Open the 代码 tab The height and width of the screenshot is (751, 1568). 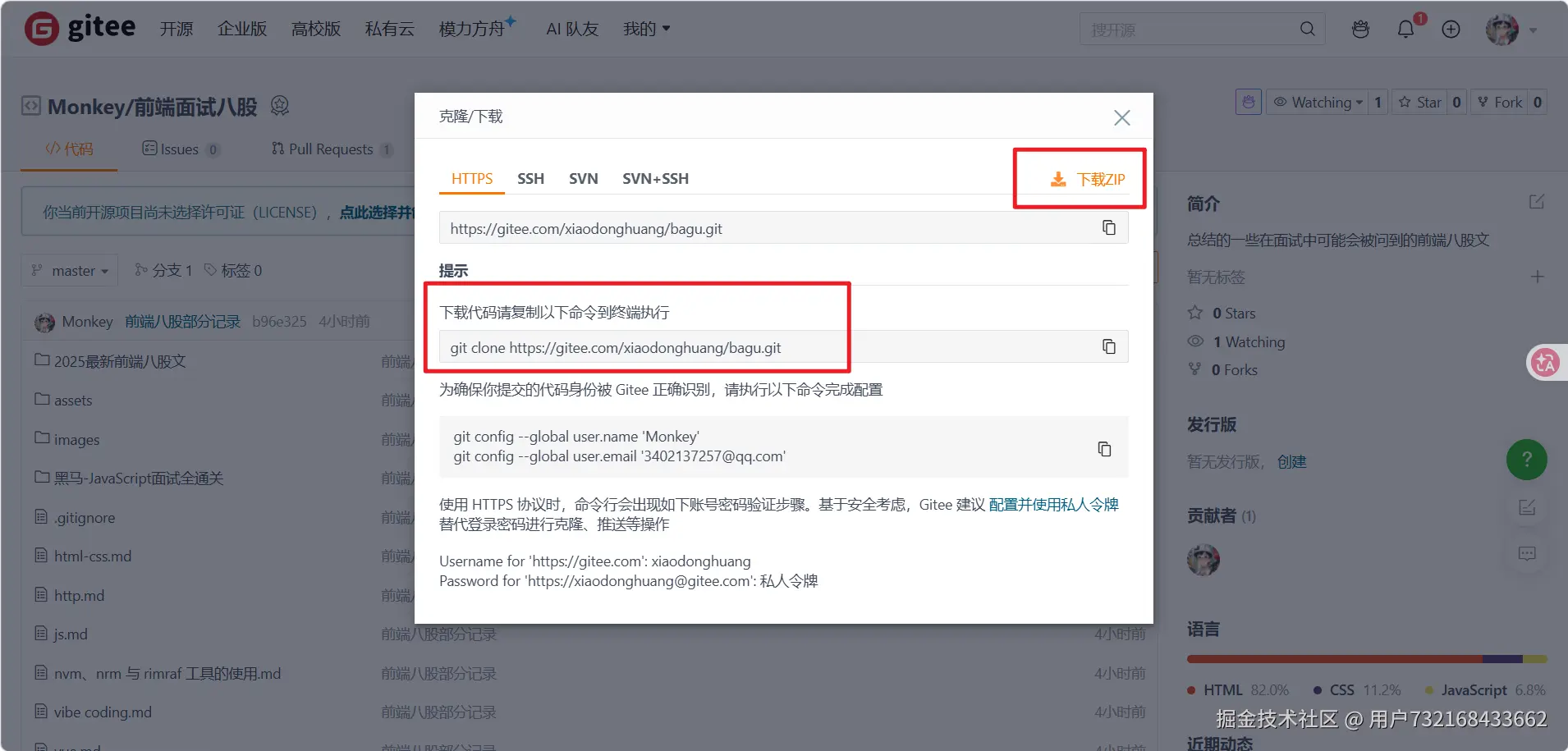69,149
